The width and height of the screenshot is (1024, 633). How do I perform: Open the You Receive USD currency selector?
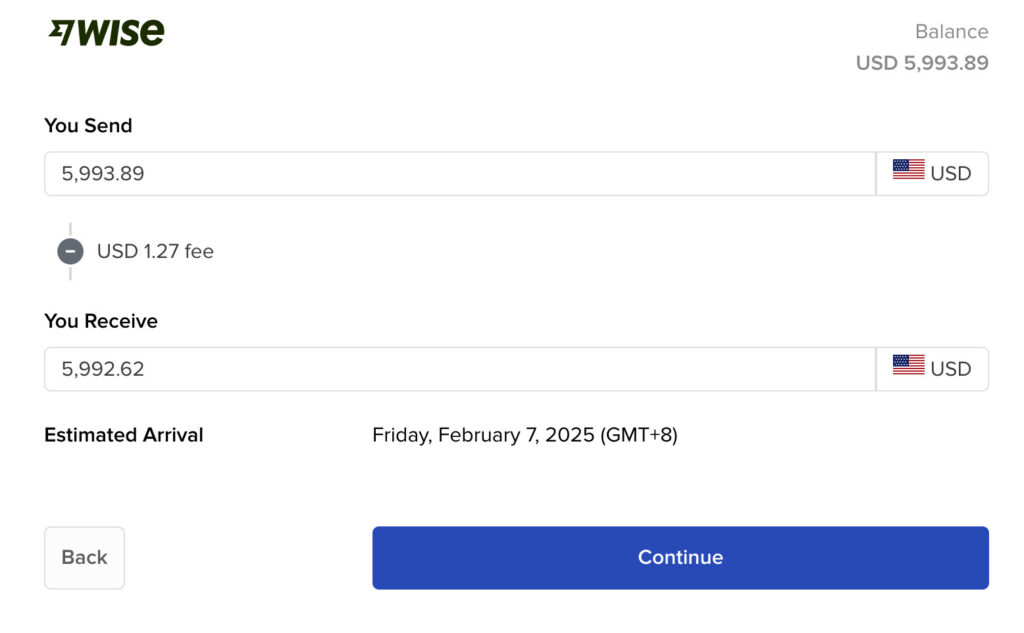(x=932, y=369)
